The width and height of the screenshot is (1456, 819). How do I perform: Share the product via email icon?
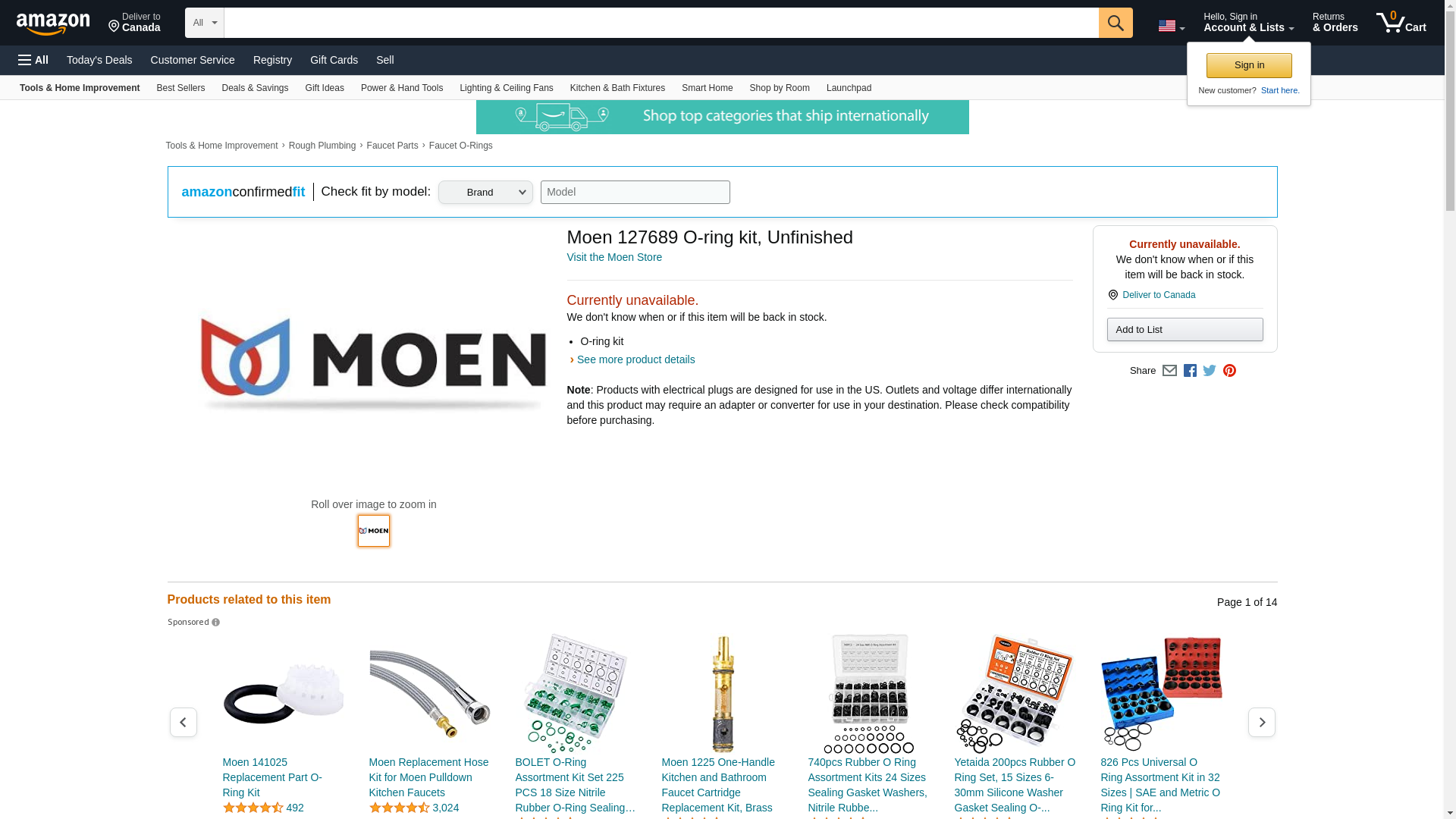[x=1169, y=371]
